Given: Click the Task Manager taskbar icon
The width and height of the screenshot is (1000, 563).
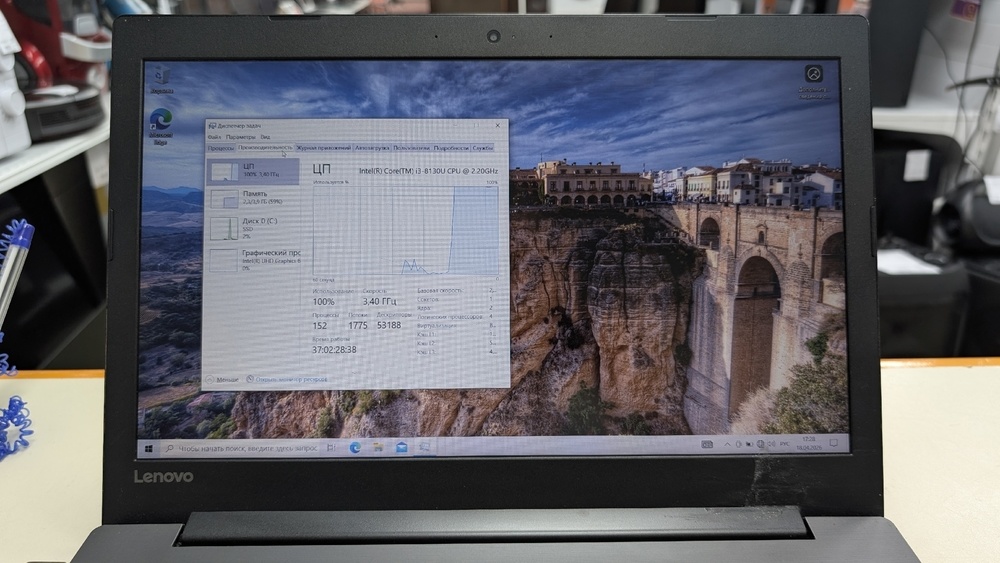Looking at the screenshot, I should point(424,447).
